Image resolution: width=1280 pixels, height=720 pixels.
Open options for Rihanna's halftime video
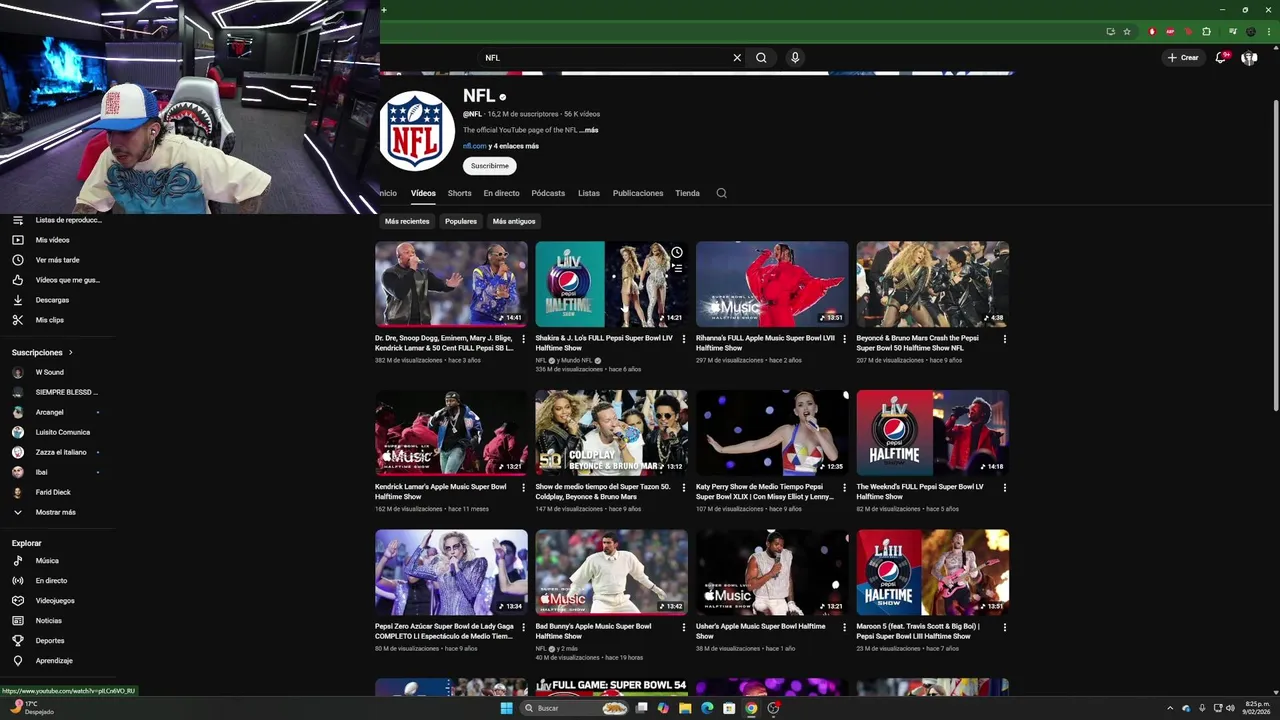845,339
